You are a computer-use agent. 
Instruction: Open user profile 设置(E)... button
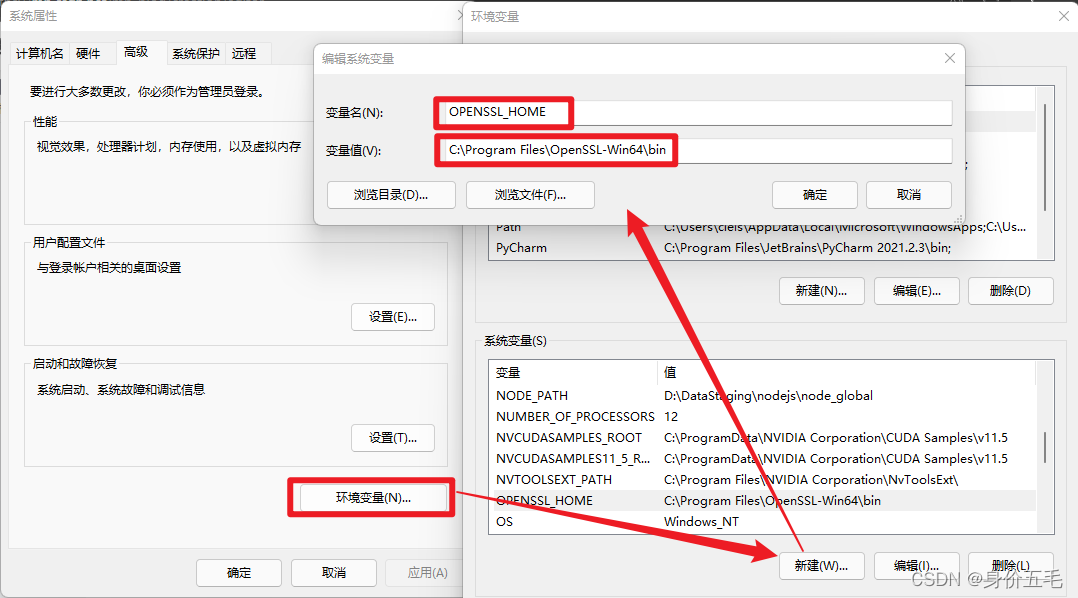[x=393, y=316]
